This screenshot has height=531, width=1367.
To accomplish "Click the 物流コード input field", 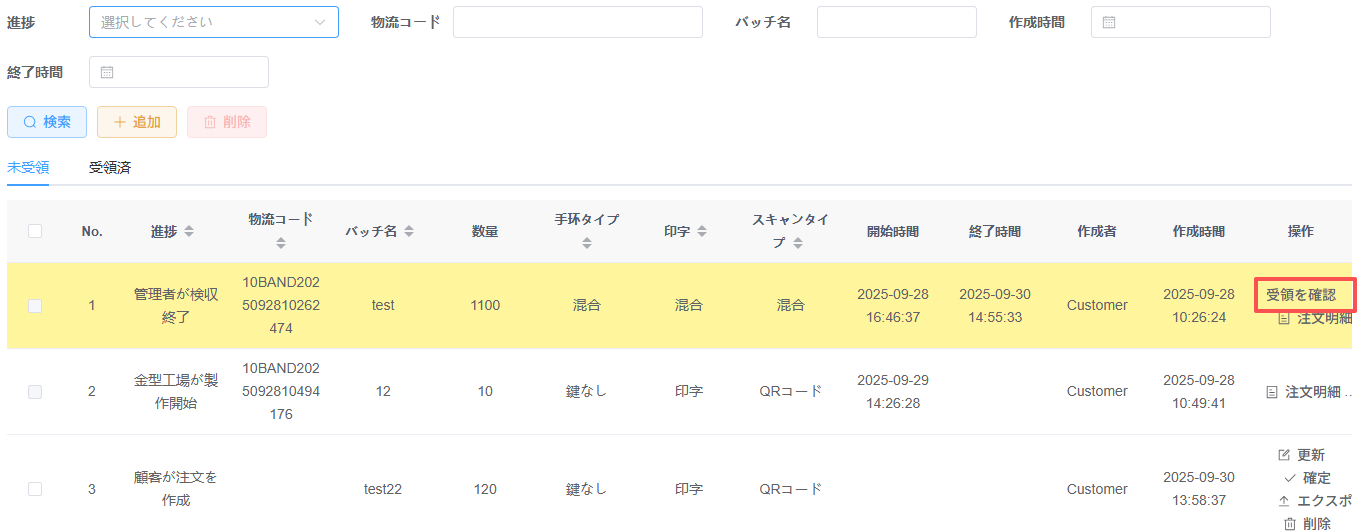I will click(x=578, y=22).
